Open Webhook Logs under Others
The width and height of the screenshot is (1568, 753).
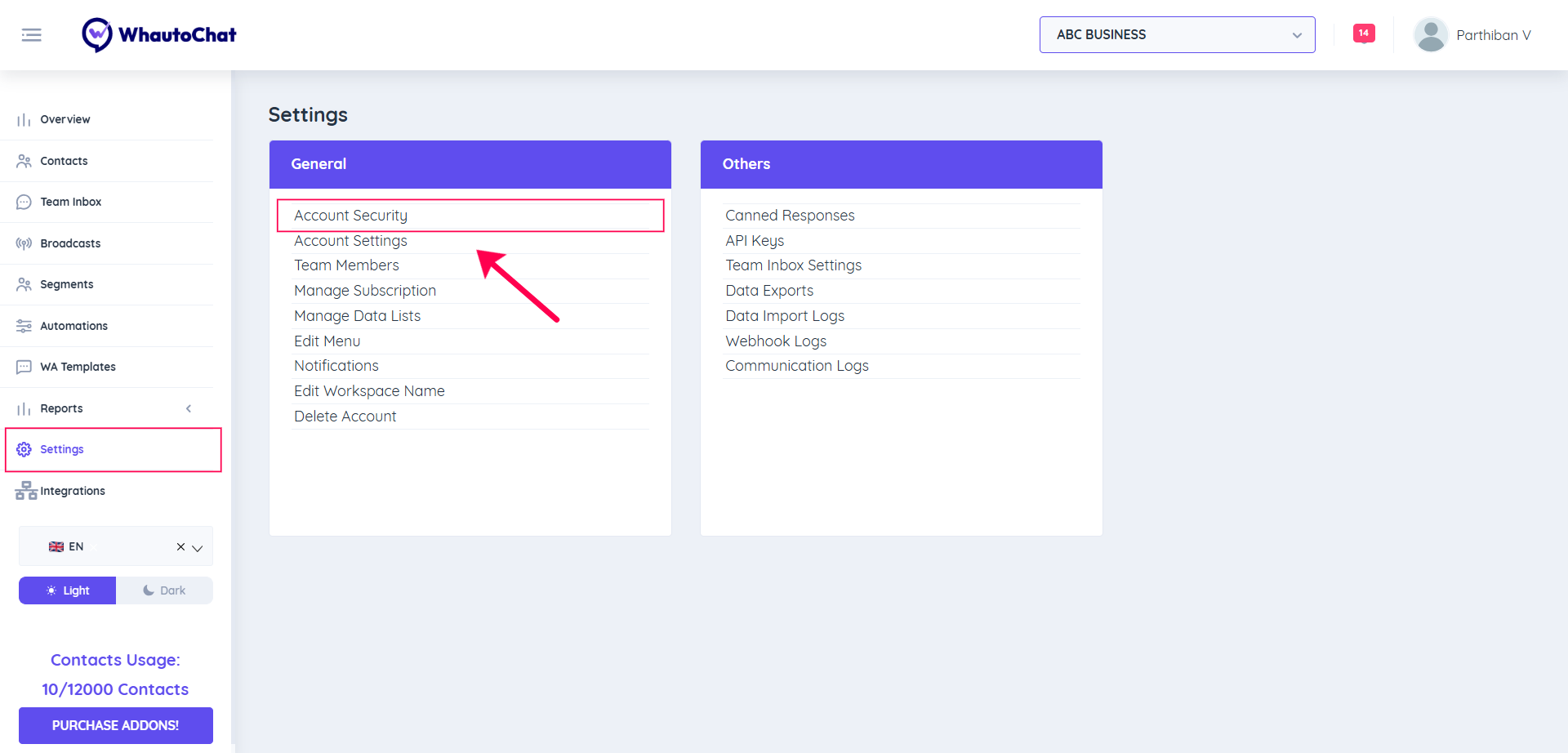click(775, 341)
